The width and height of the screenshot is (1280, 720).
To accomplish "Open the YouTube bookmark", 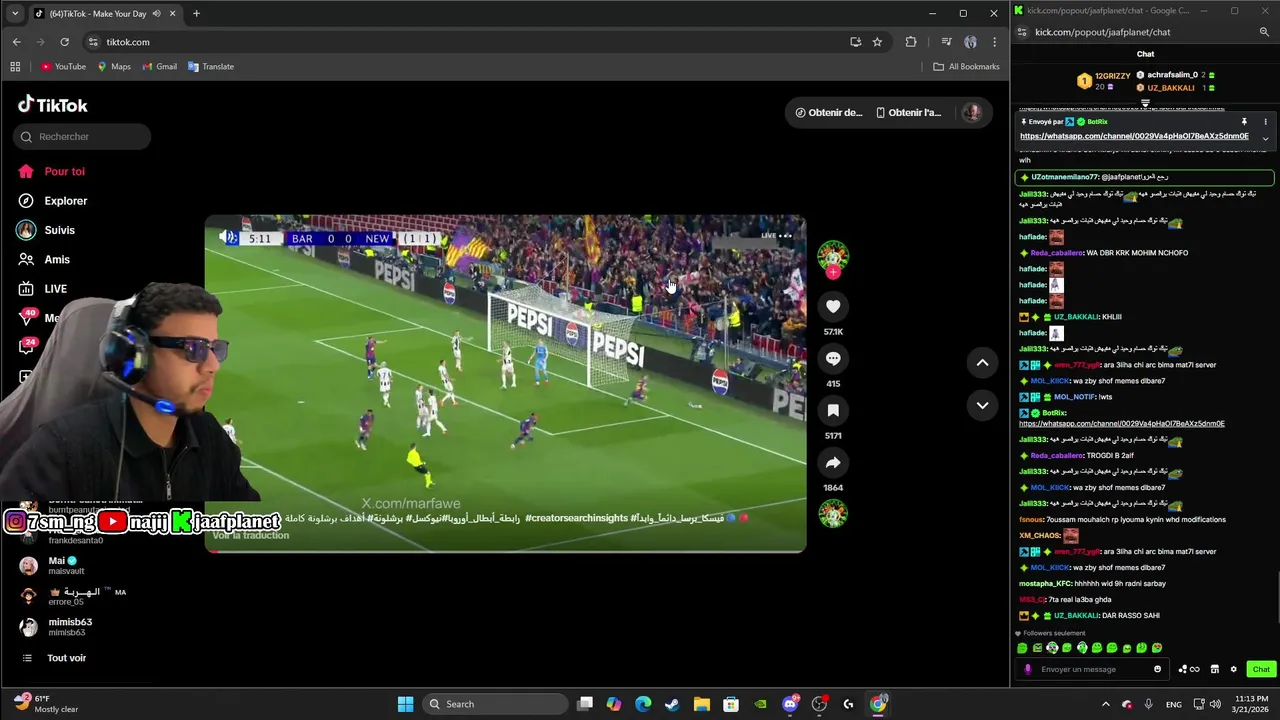I will (x=63, y=67).
